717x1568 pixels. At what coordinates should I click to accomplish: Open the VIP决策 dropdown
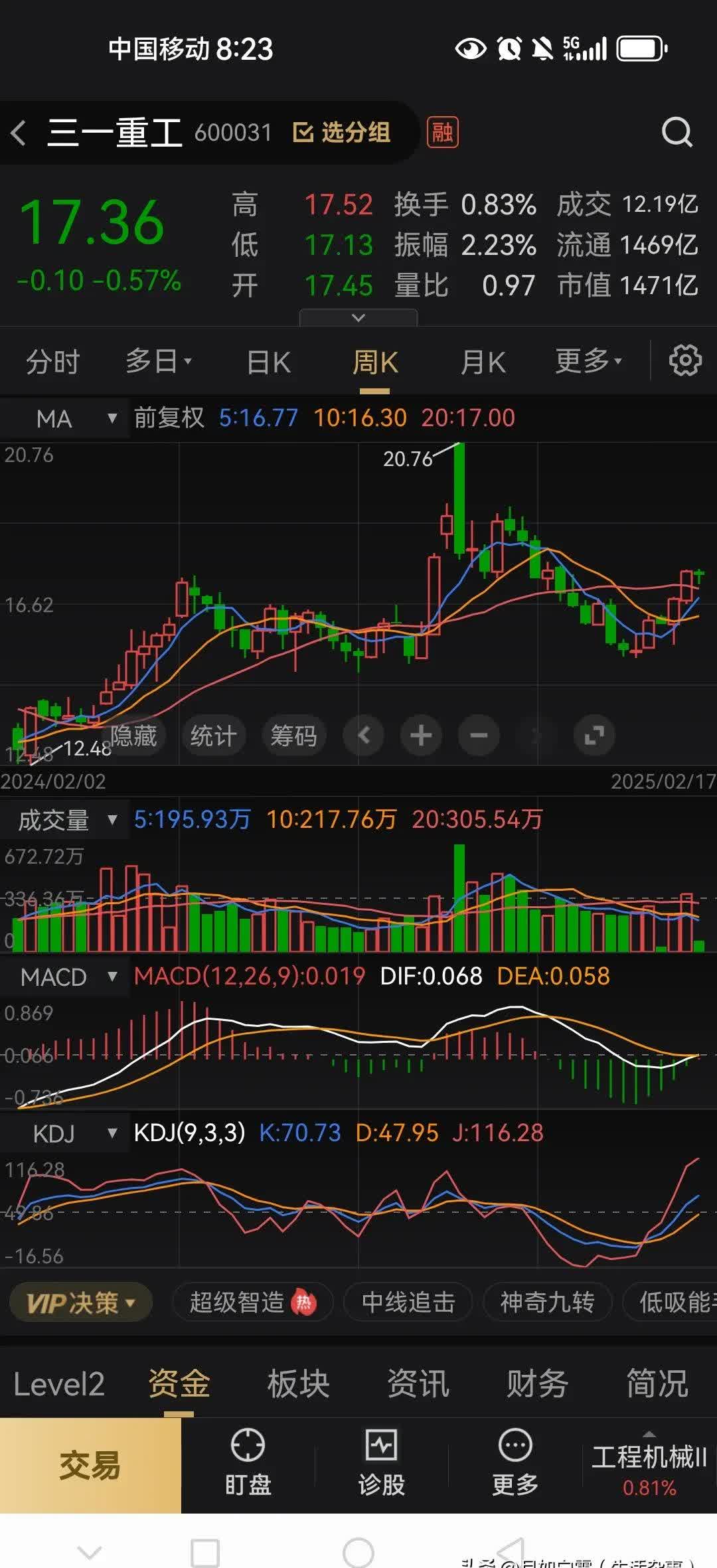click(x=81, y=1302)
